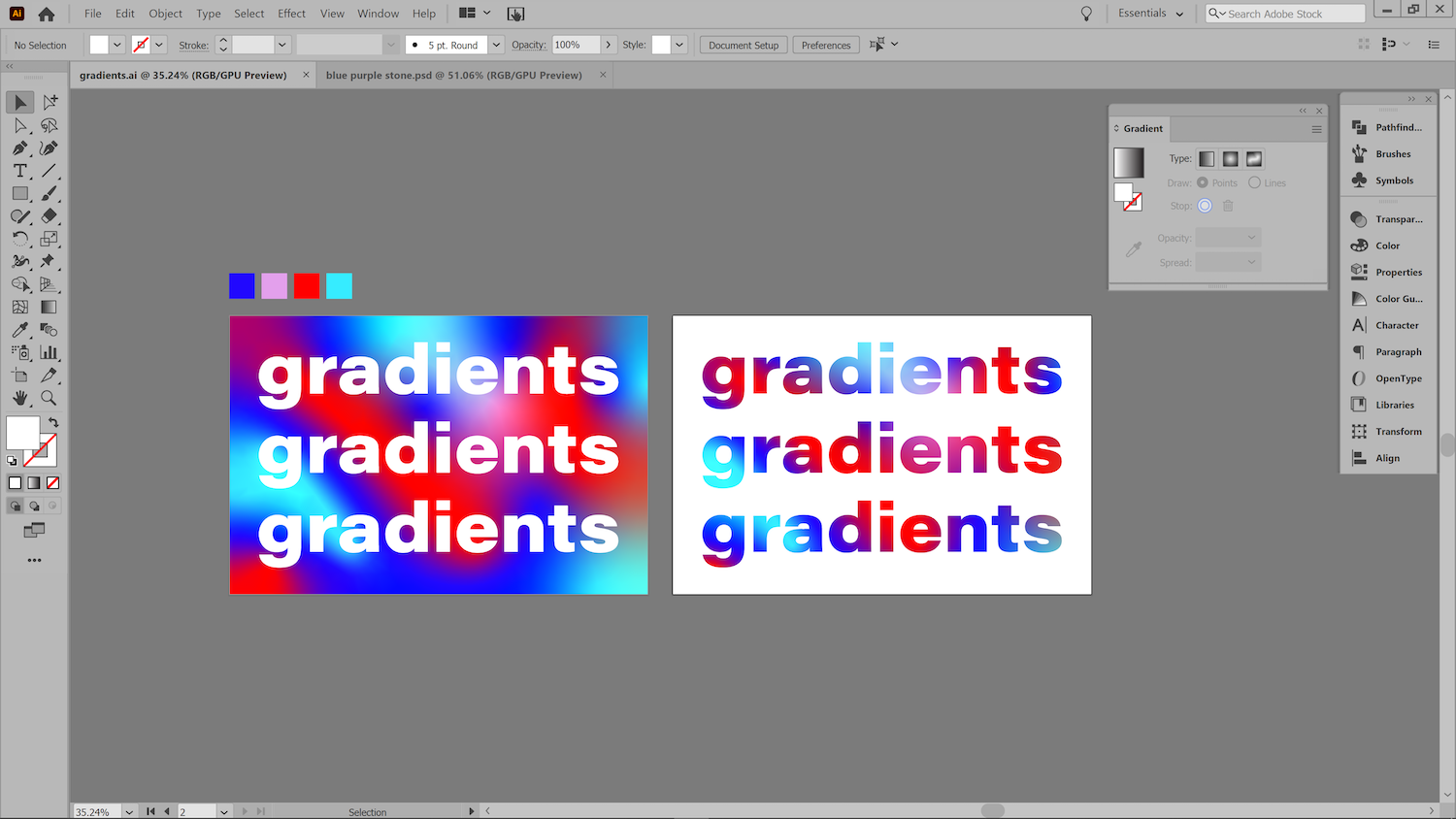Select the Mesh tool
The height and width of the screenshot is (819, 1456).
20,307
